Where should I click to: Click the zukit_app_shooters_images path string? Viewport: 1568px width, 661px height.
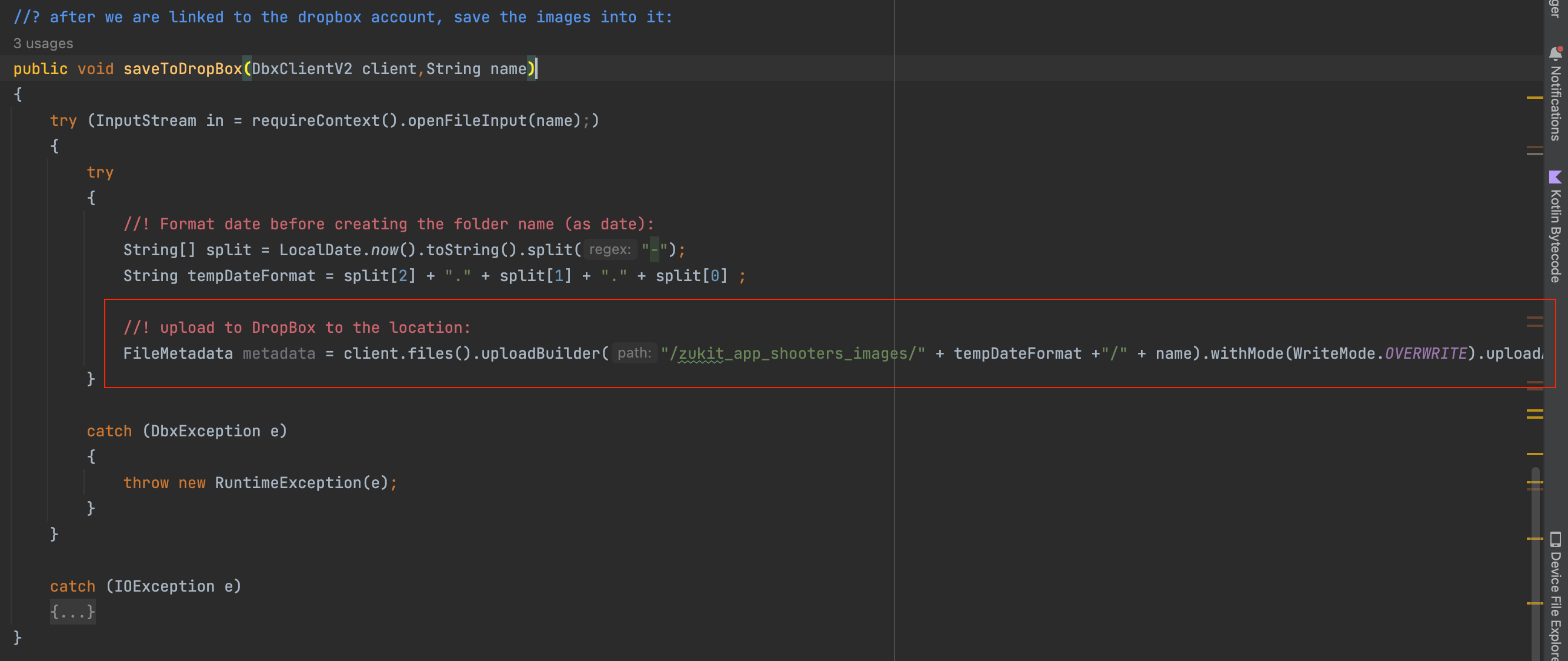792,353
